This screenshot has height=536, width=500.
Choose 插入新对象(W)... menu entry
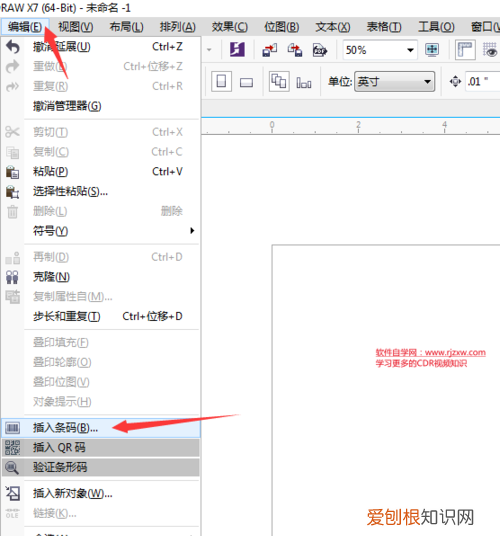click(x=101, y=493)
